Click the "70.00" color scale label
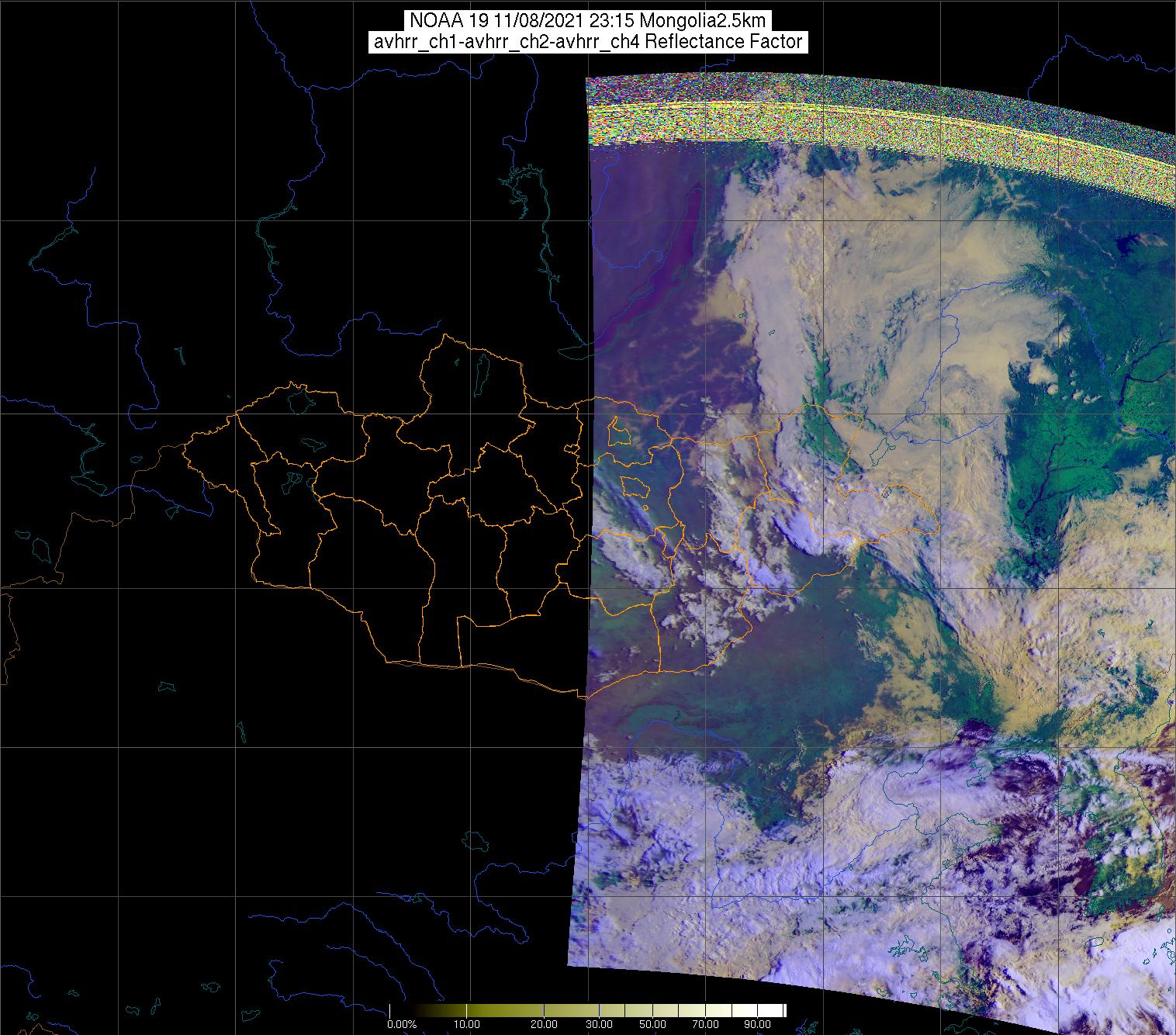Viewport: 1176px width, 1035px height. [705, 1026]
